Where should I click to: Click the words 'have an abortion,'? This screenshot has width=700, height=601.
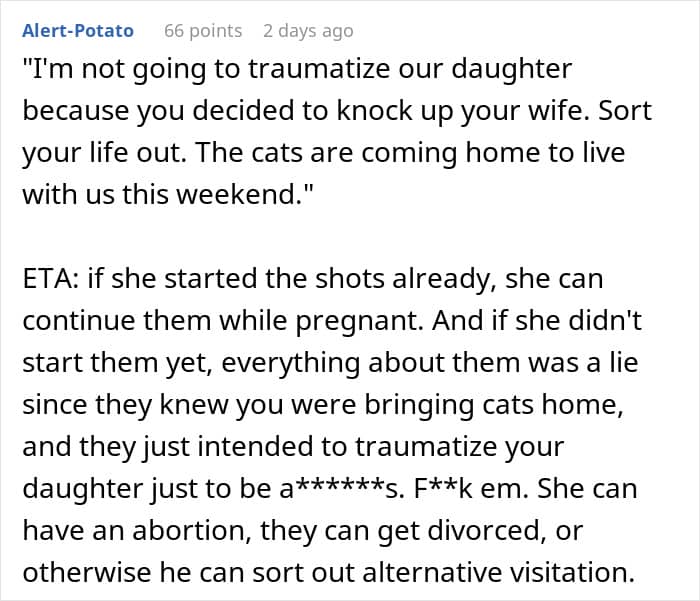137,531
